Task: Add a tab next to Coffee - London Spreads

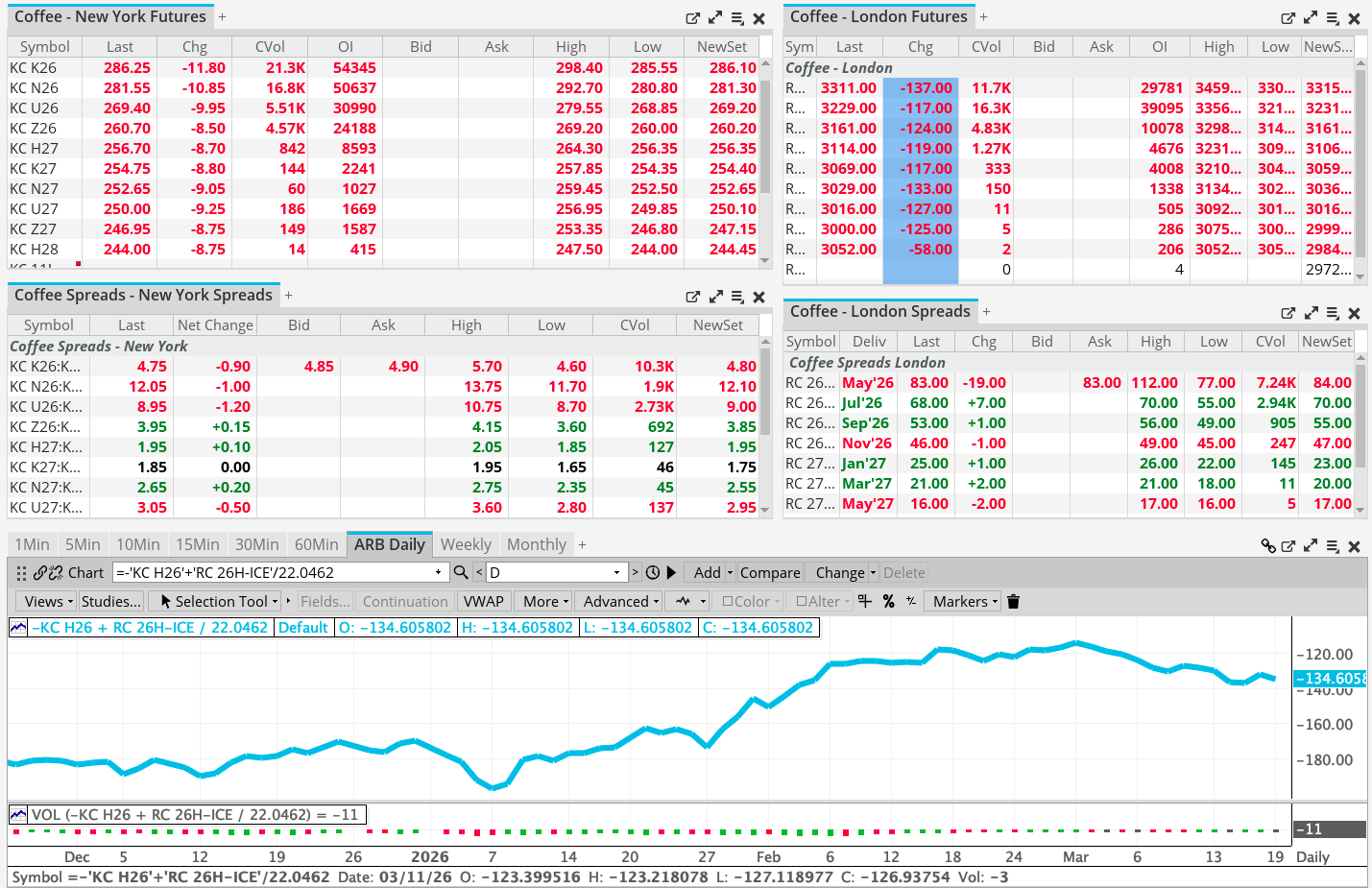Action: (x=986, y=311)
